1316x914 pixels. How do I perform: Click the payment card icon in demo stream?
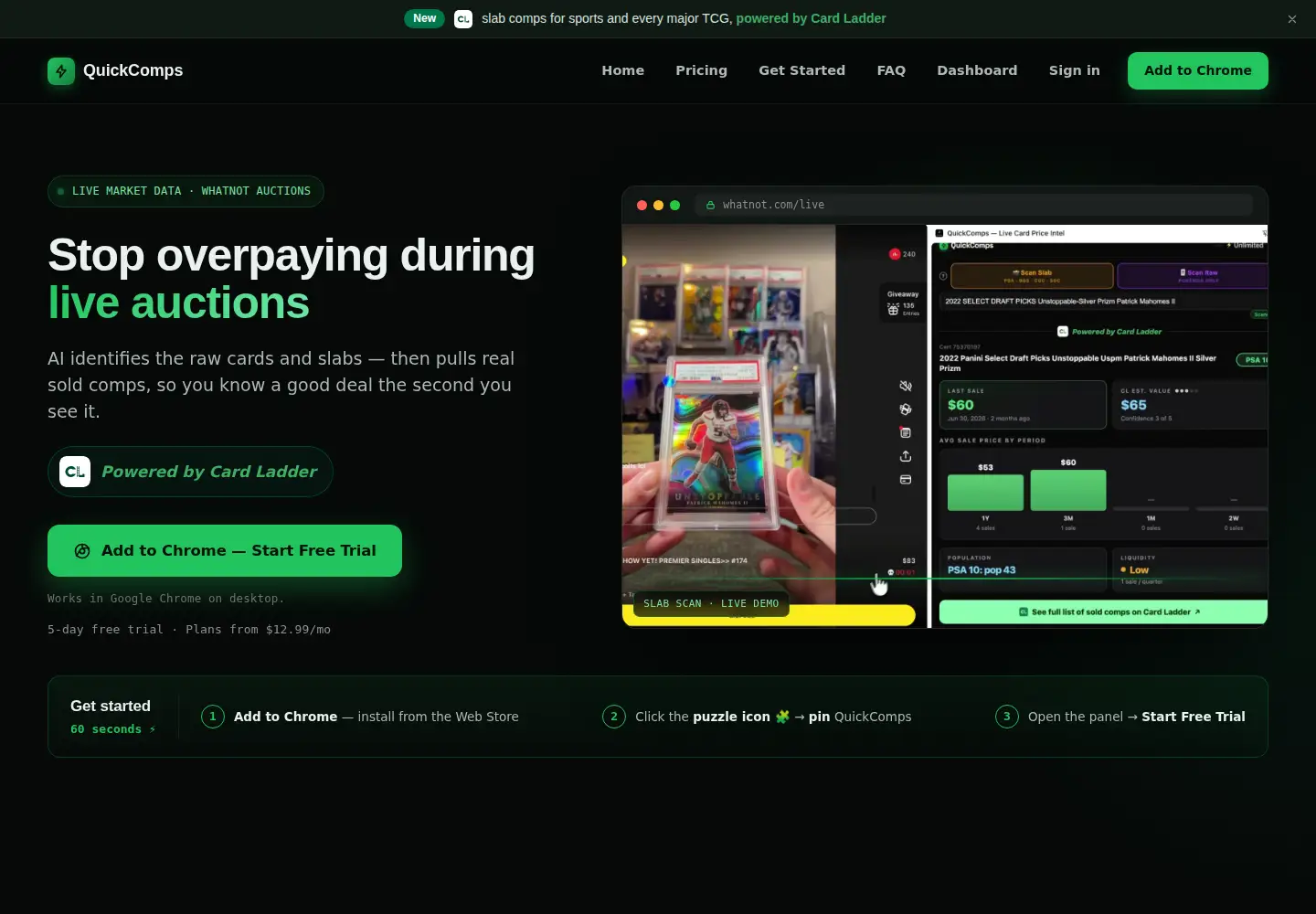coord(906,479)
